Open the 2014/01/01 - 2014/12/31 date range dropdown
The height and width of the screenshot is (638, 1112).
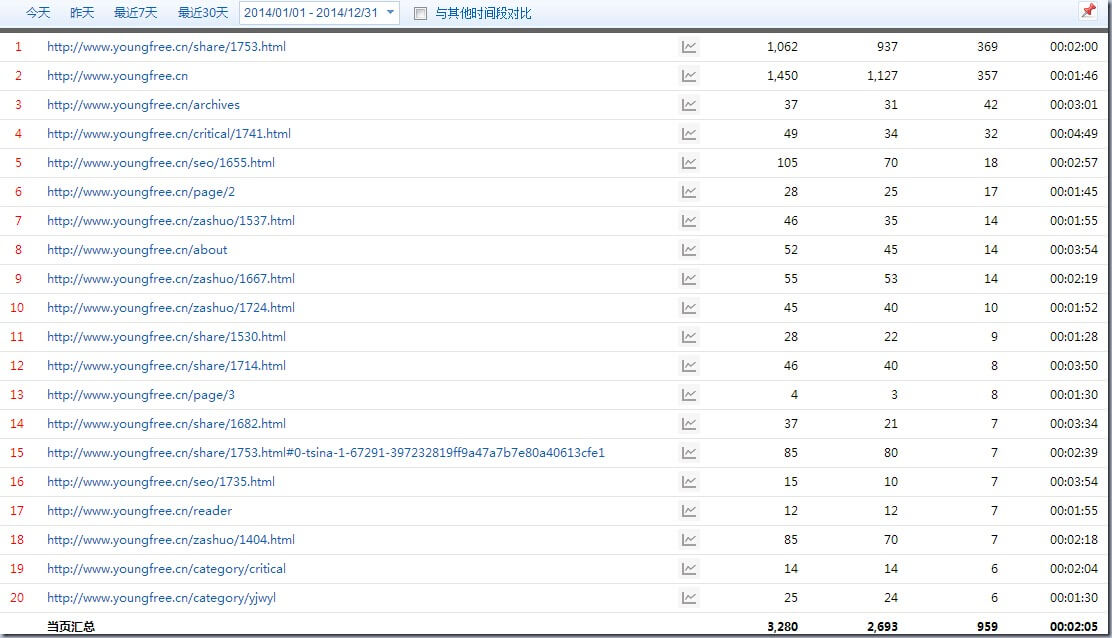(x=319, y=13)
